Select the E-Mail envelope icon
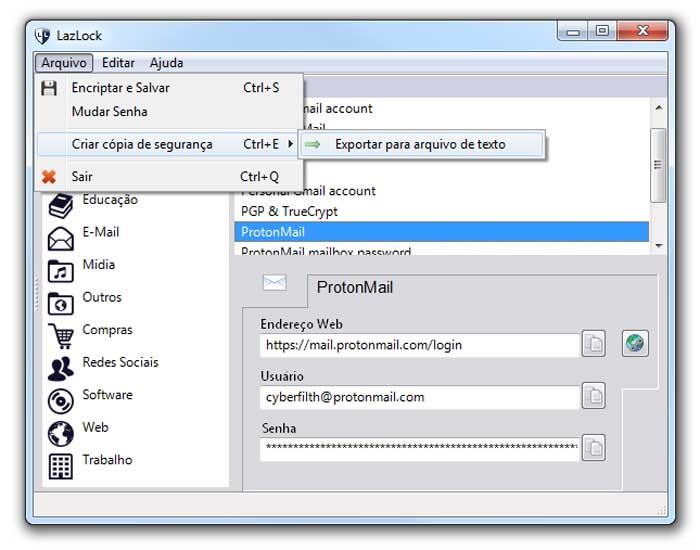The image size is (700, 550). (x=61, y=238)
